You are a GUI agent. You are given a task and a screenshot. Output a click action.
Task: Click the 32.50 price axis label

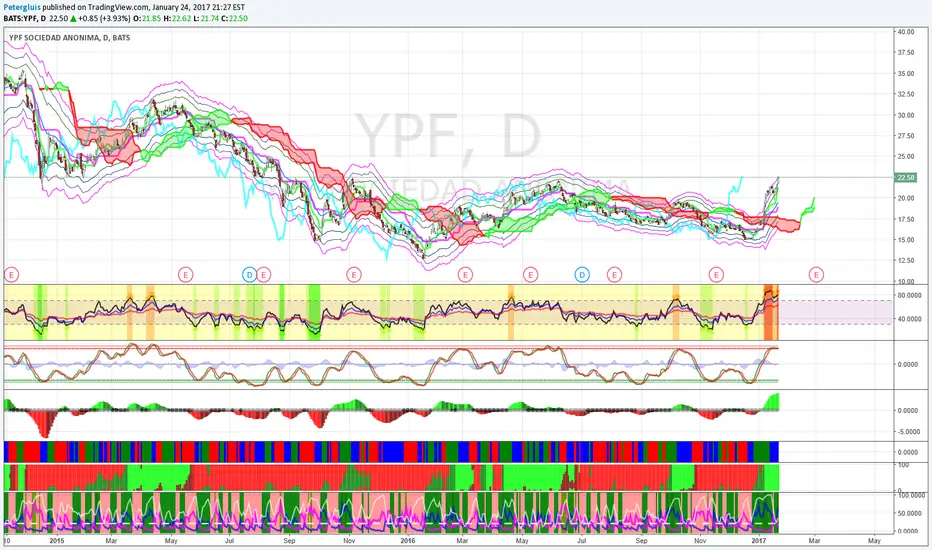[x=906, y=95]
